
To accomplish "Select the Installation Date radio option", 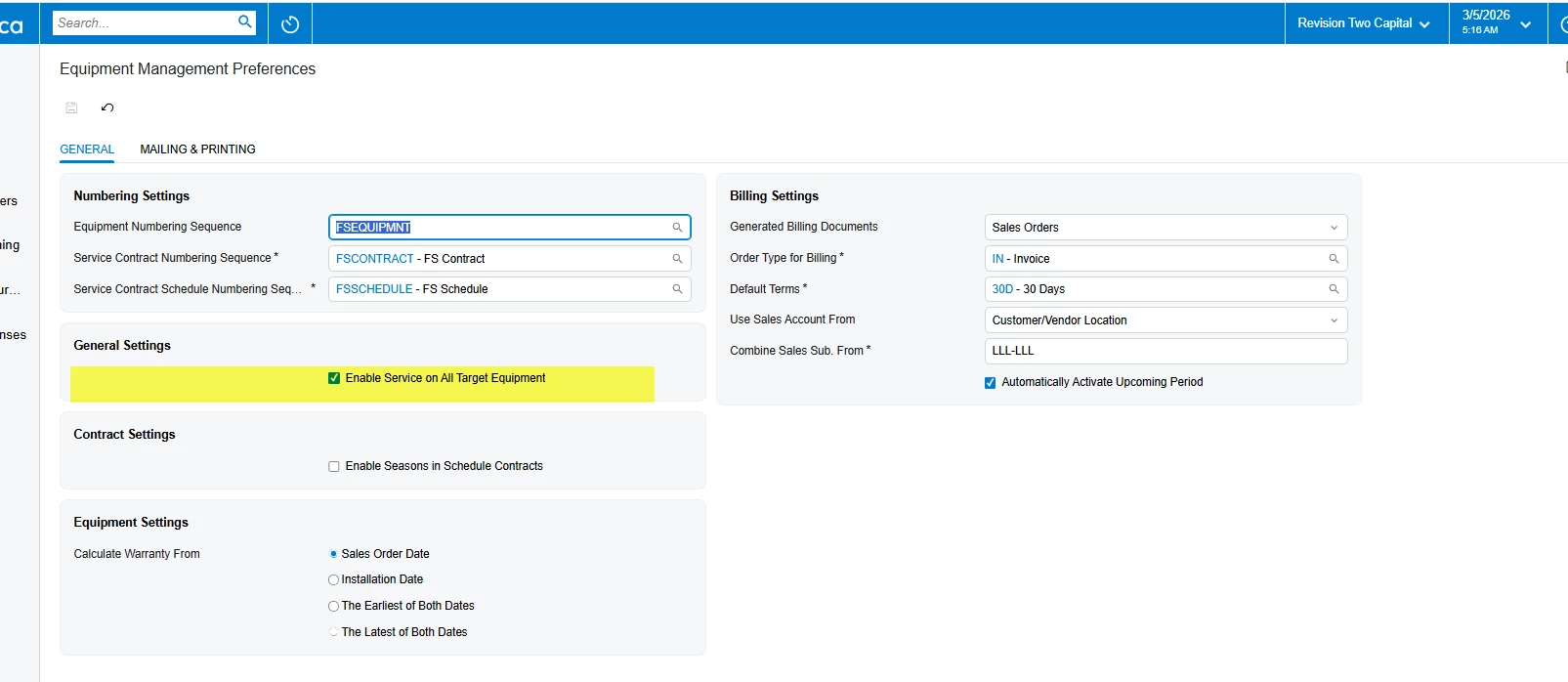I will (x=333, y=579).
